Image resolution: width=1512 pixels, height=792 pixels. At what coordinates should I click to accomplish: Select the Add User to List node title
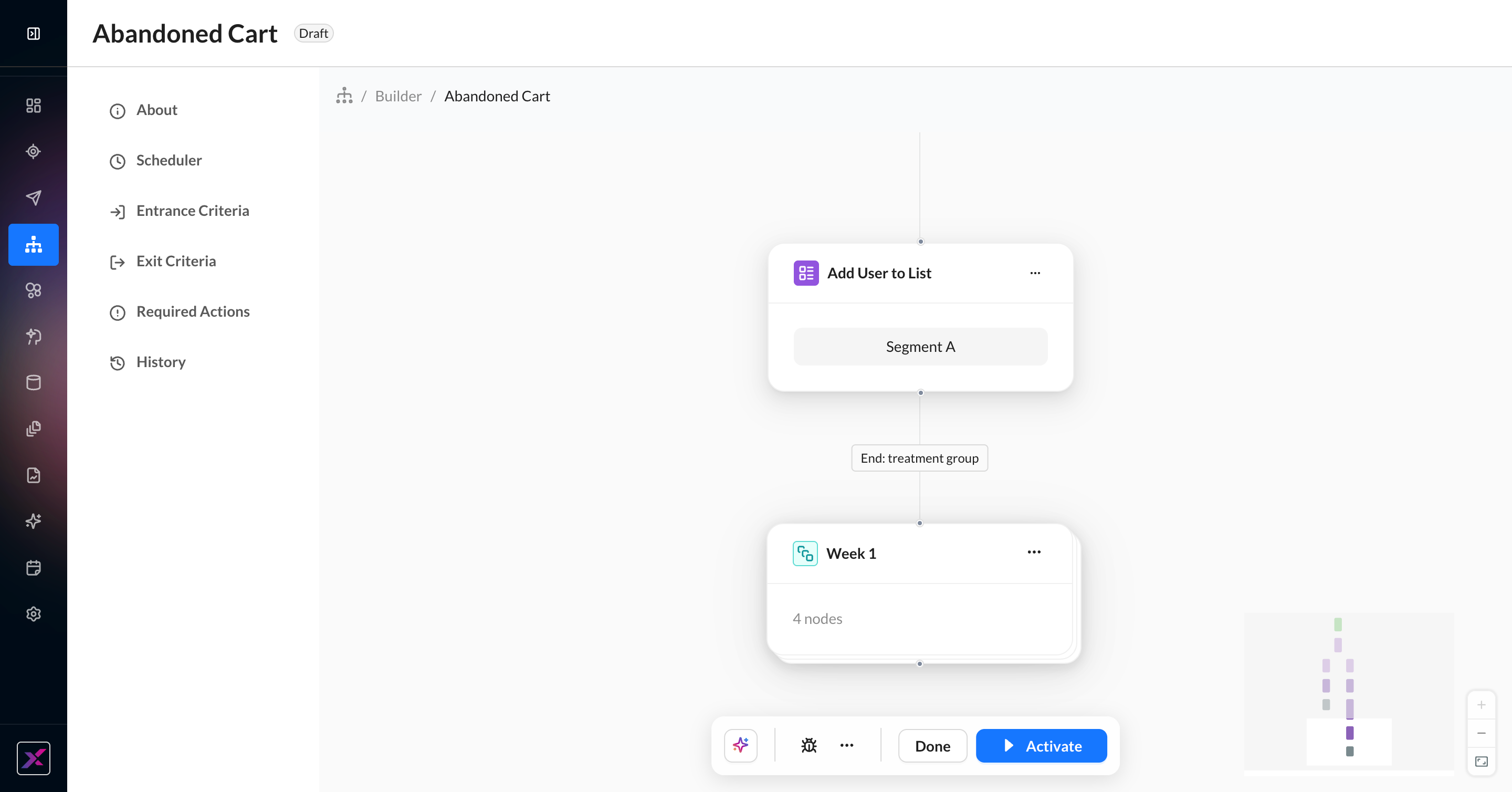click(879, 273)
